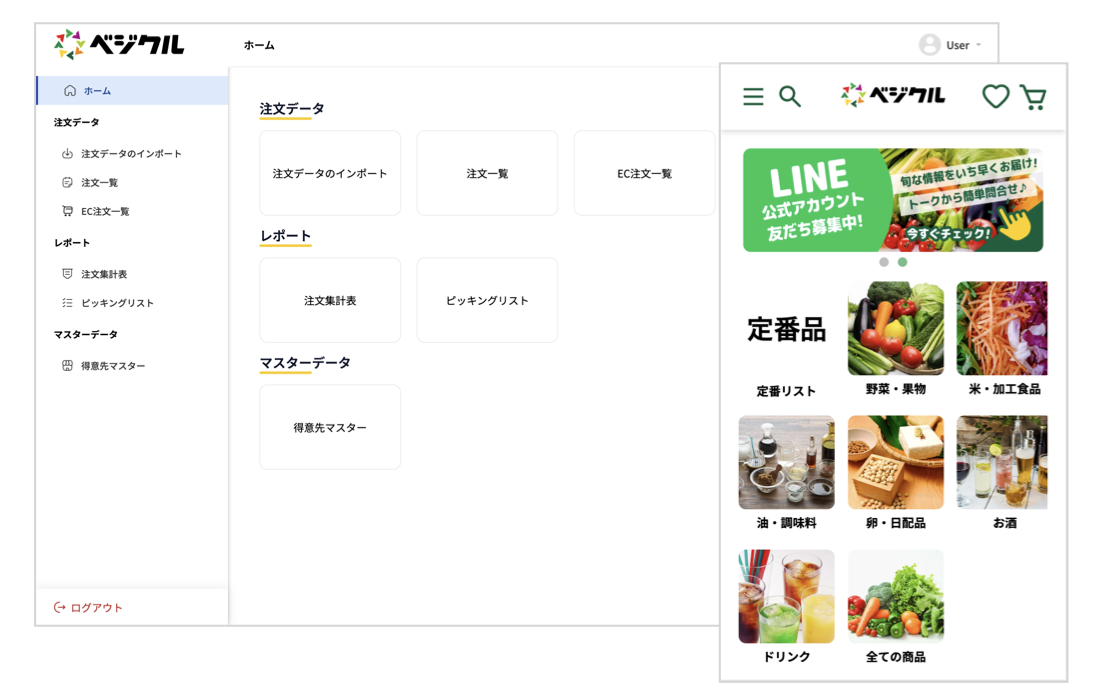Click the ログアウト logout icon in sidebar
The width and height of the screenshot is (1100, 700).
pyautogui.click(x=60, y=607)
